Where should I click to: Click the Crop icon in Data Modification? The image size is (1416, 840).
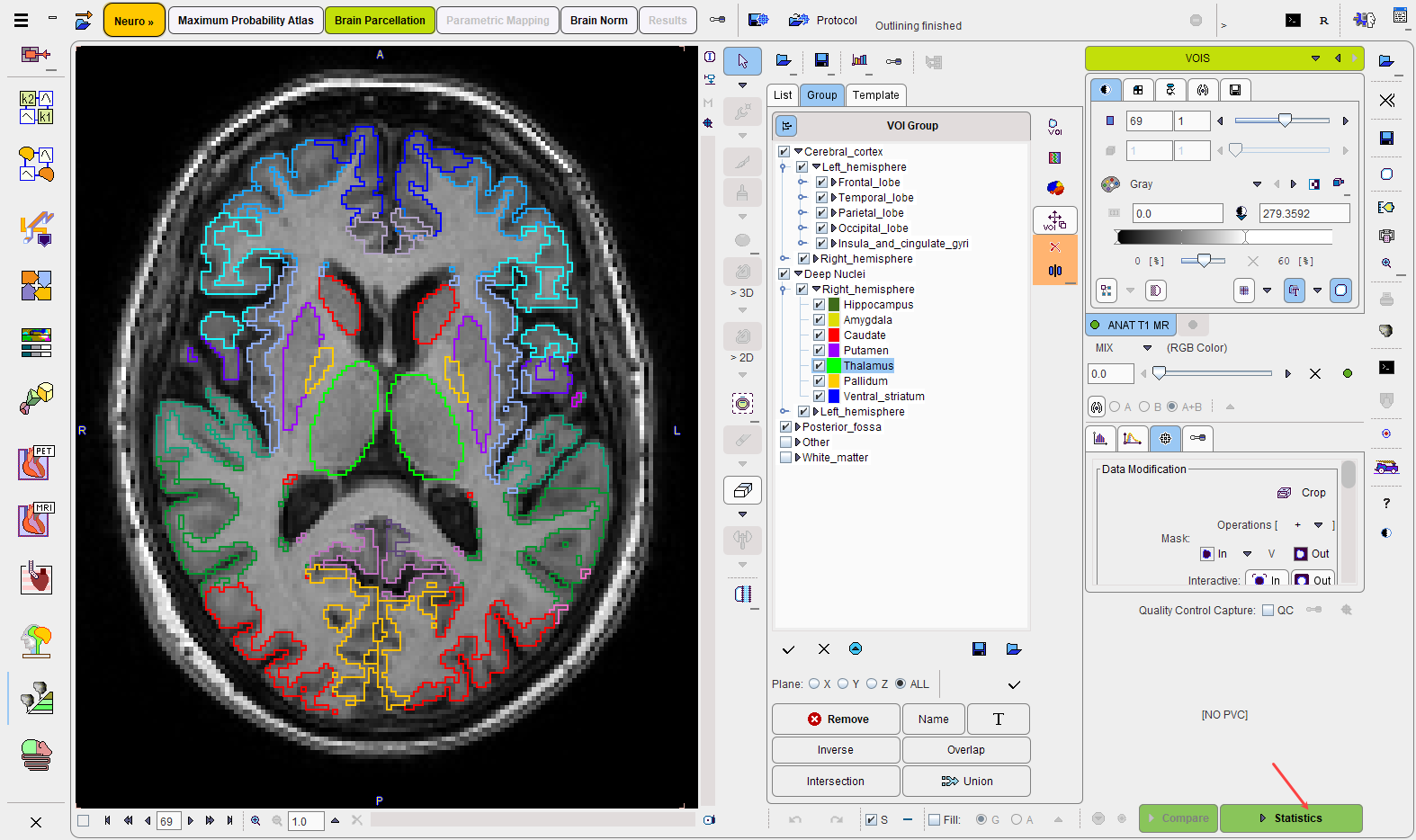[1284, 492]
